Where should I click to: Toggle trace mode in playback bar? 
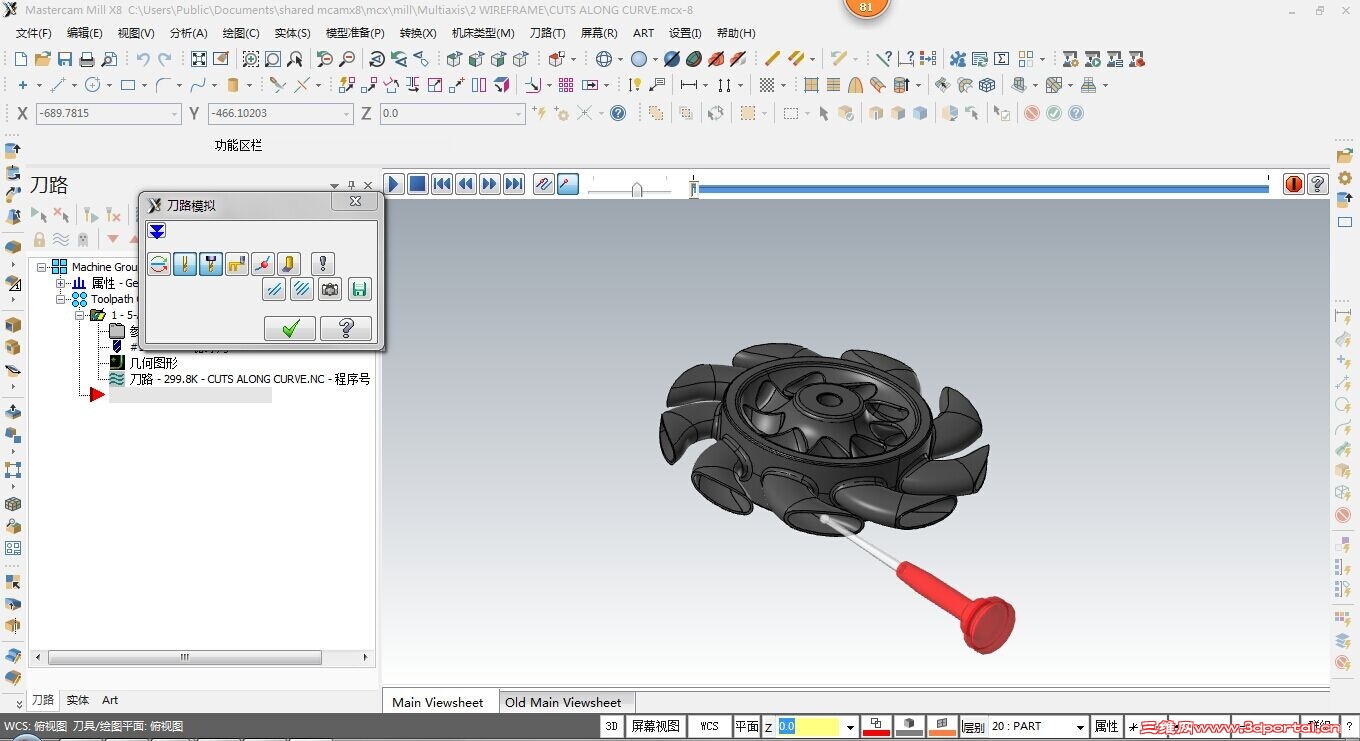click(544, 184)
